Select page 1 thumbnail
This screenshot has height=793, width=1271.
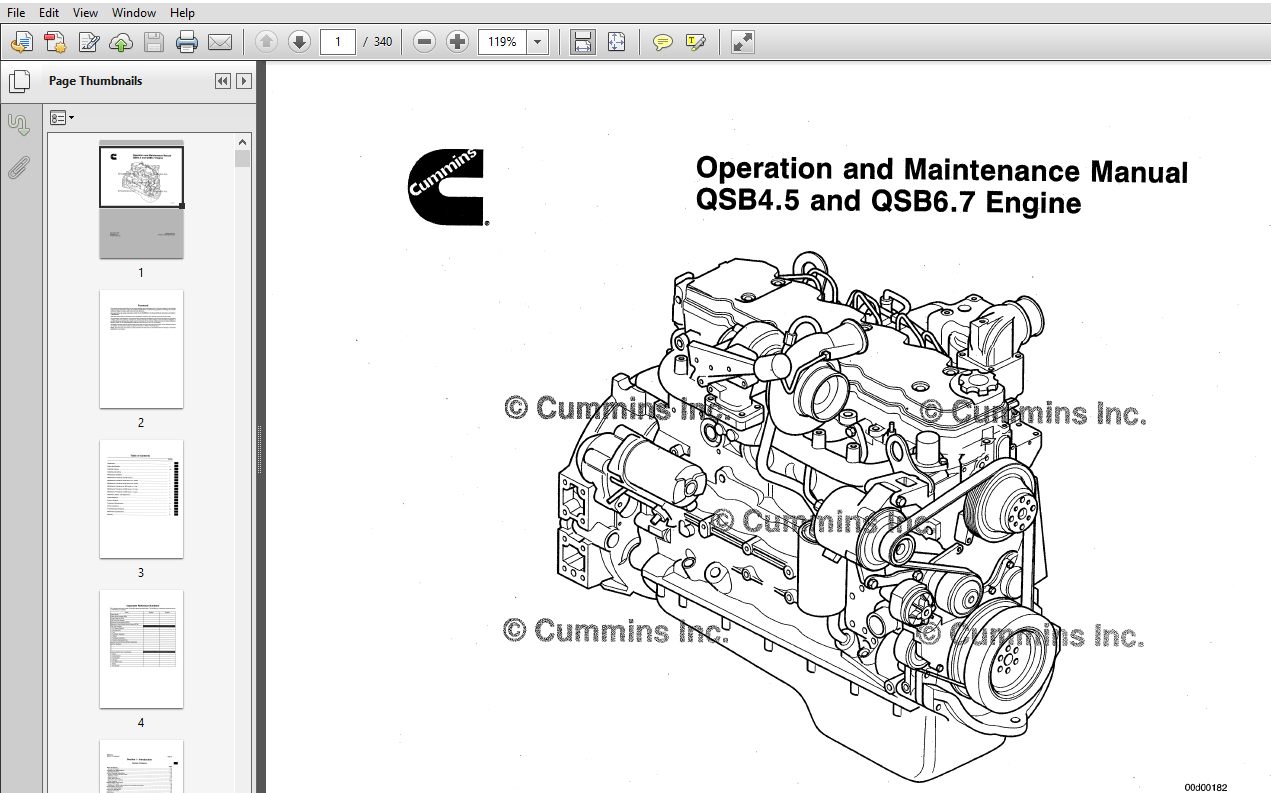click(141, 199)
